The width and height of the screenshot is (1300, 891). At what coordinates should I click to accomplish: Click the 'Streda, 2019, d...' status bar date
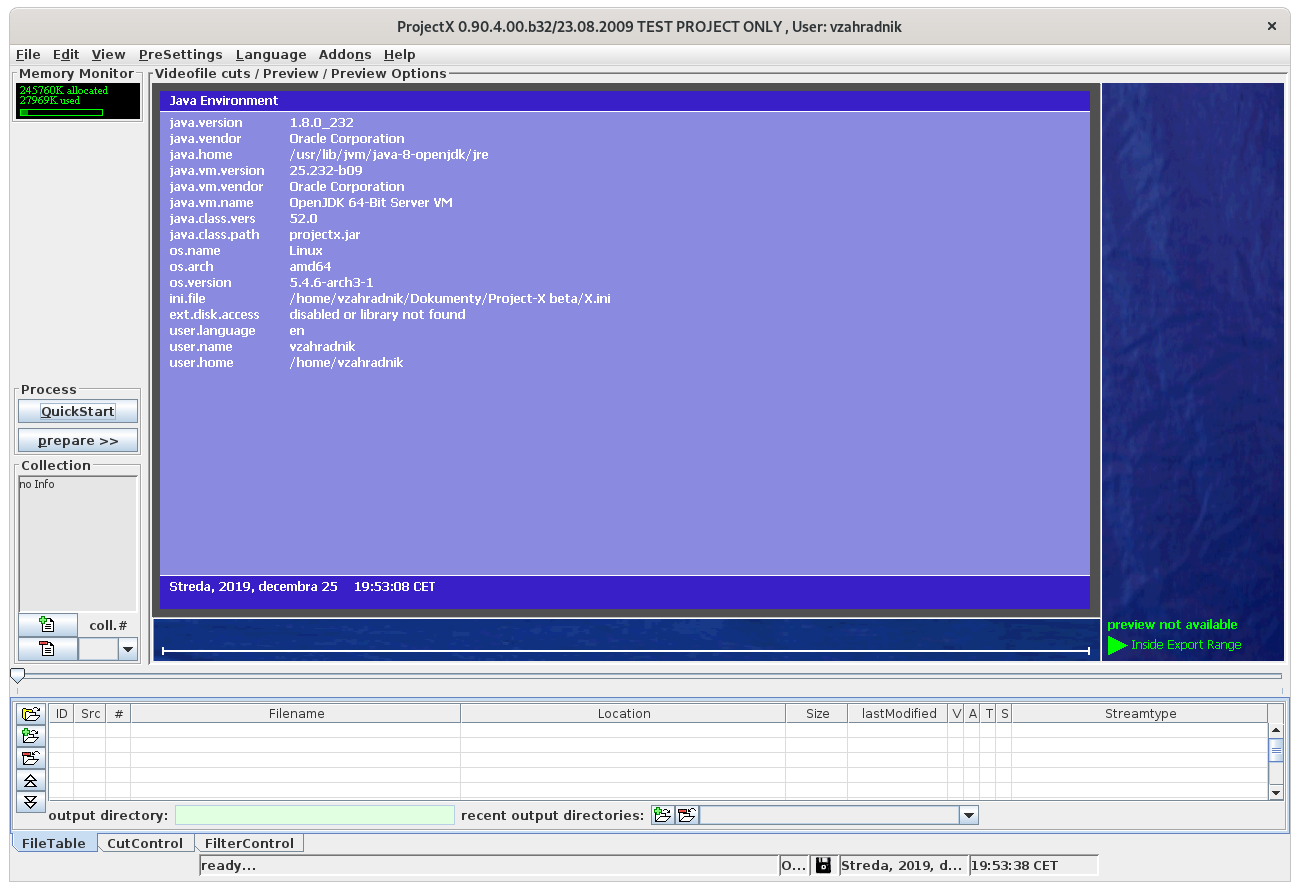[902, 865]
